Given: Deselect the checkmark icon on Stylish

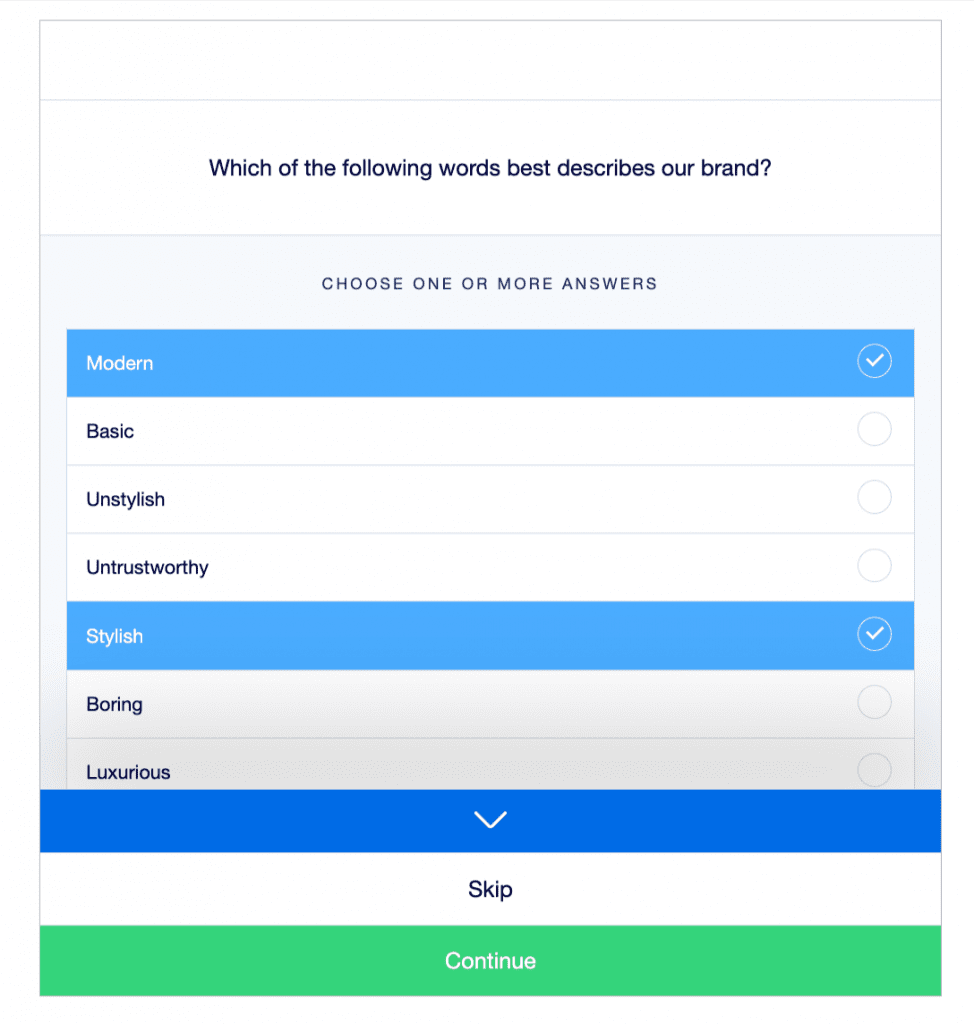Looking at the screenshot, I should [x=875, y=634].
